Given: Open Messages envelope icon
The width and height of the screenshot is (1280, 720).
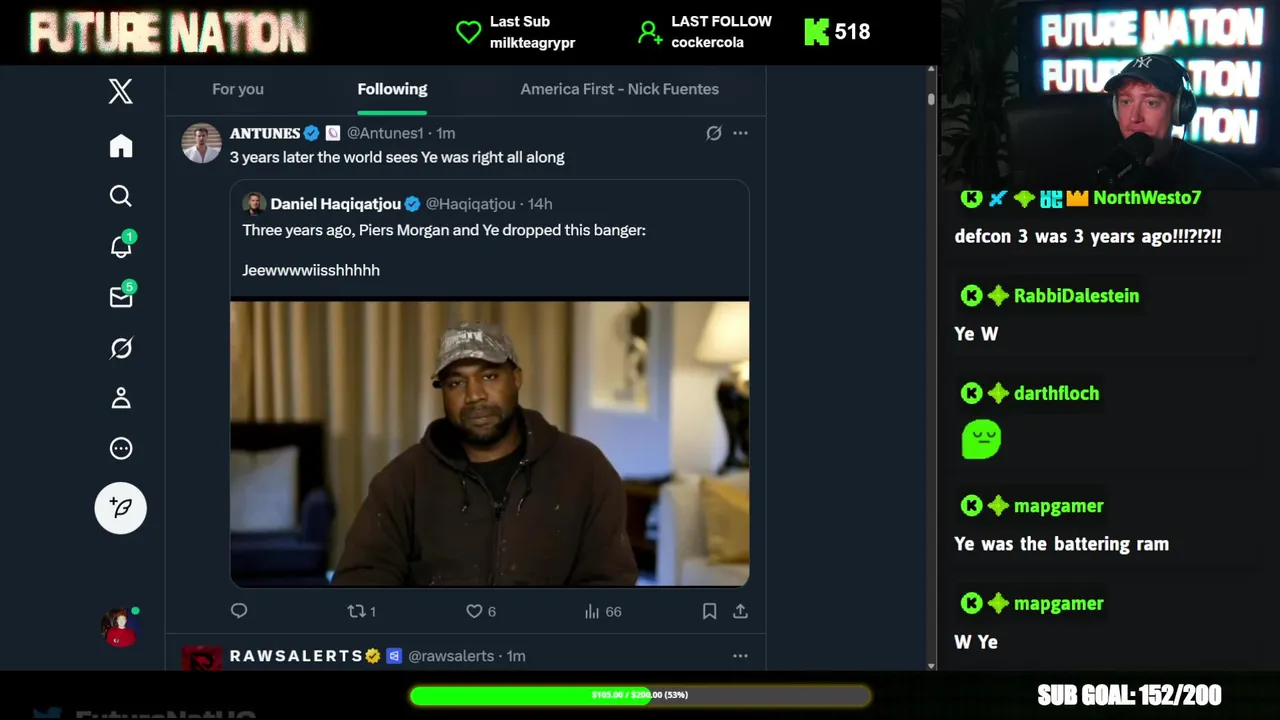Looking at the screenshot, I should [x=121, y=296].
